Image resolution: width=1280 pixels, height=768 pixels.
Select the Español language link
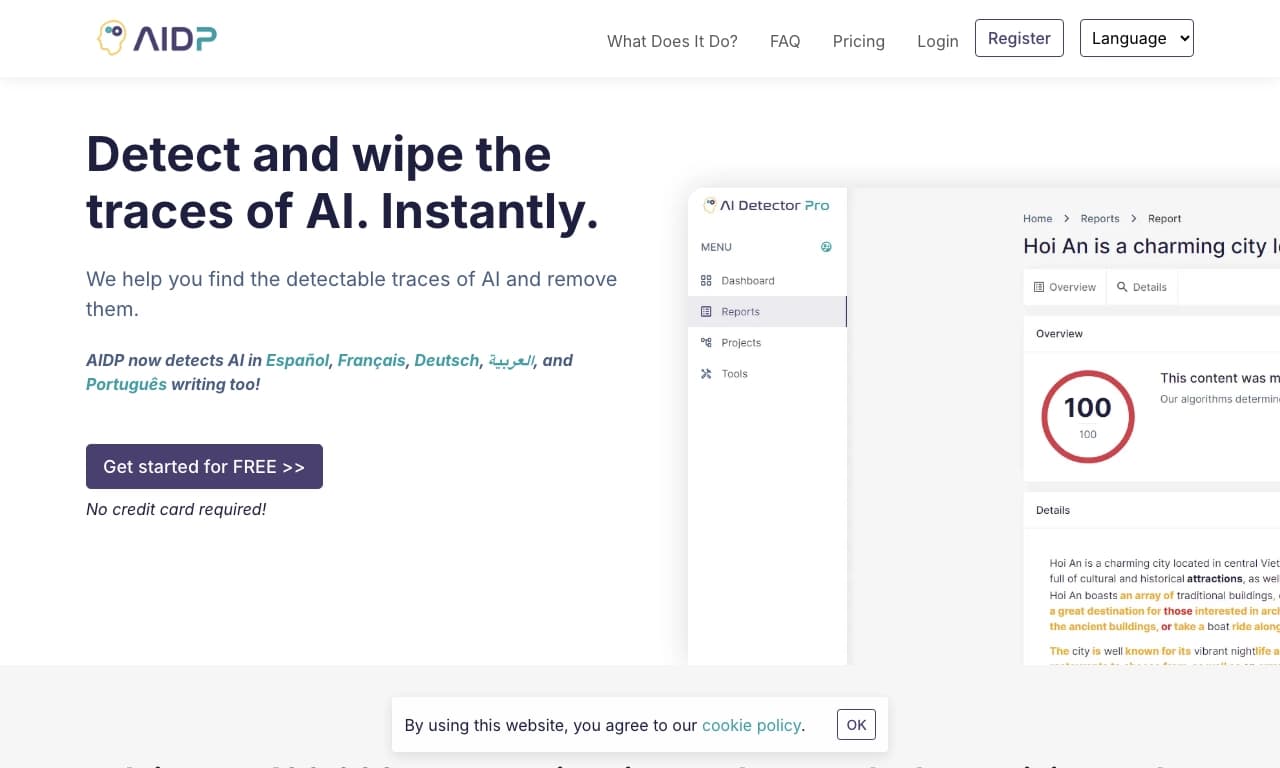pos(297,360)
